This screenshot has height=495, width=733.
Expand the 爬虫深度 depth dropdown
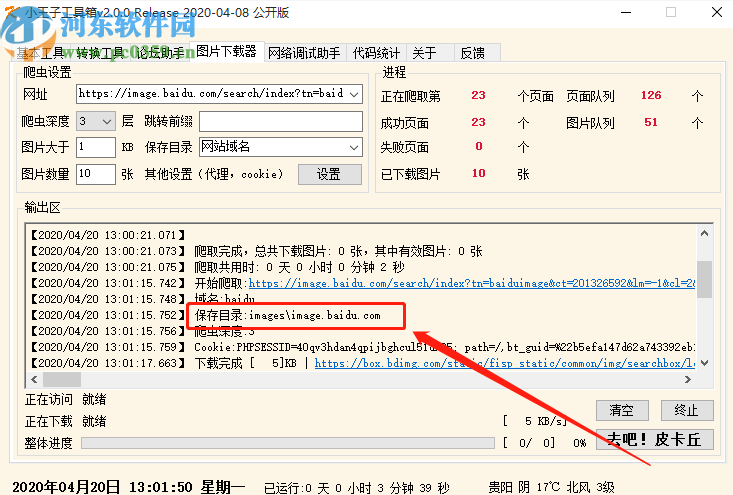tap(107, 122)
